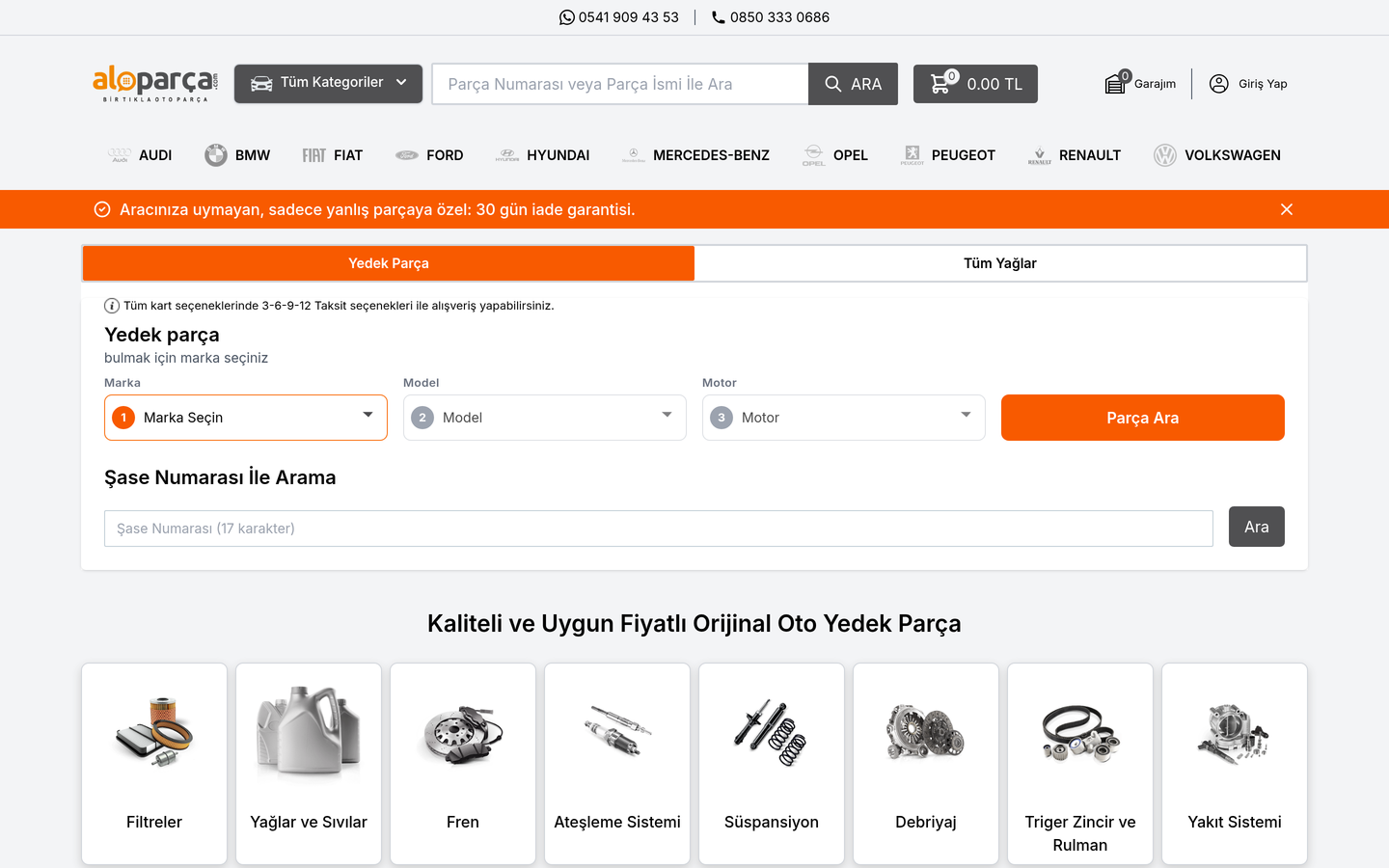Screen dimensions: 1389x868
Task: Open the Motor dropdown
Action: click(x=844, y=418)
